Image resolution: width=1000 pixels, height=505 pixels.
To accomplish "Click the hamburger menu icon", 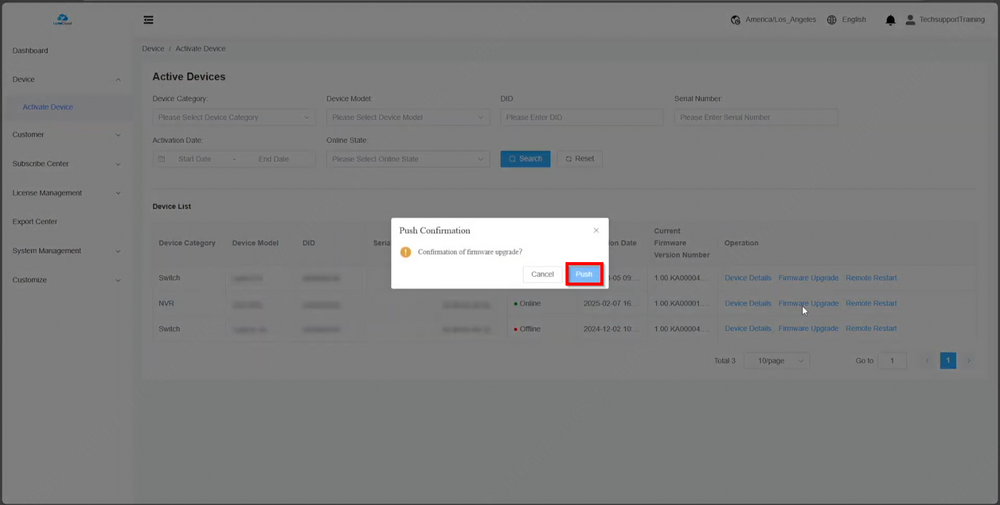I will click(x=148, y=20).
